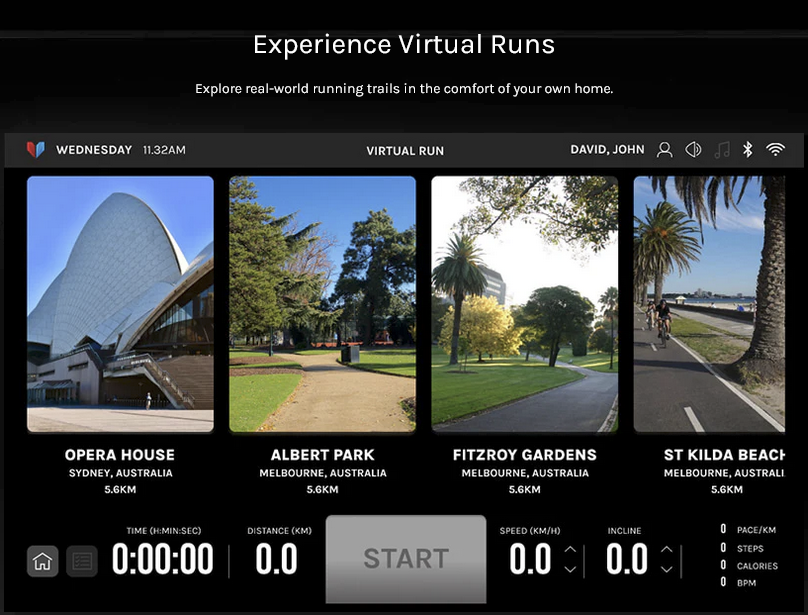Raise incline with the up arrow
The width and height of the screenshot is (808, 615).
point(667,549)
